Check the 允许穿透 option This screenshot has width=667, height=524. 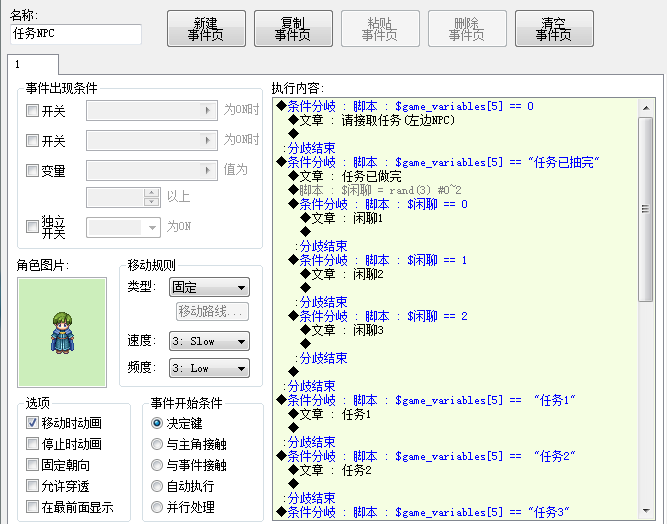(x=32, y=485)
